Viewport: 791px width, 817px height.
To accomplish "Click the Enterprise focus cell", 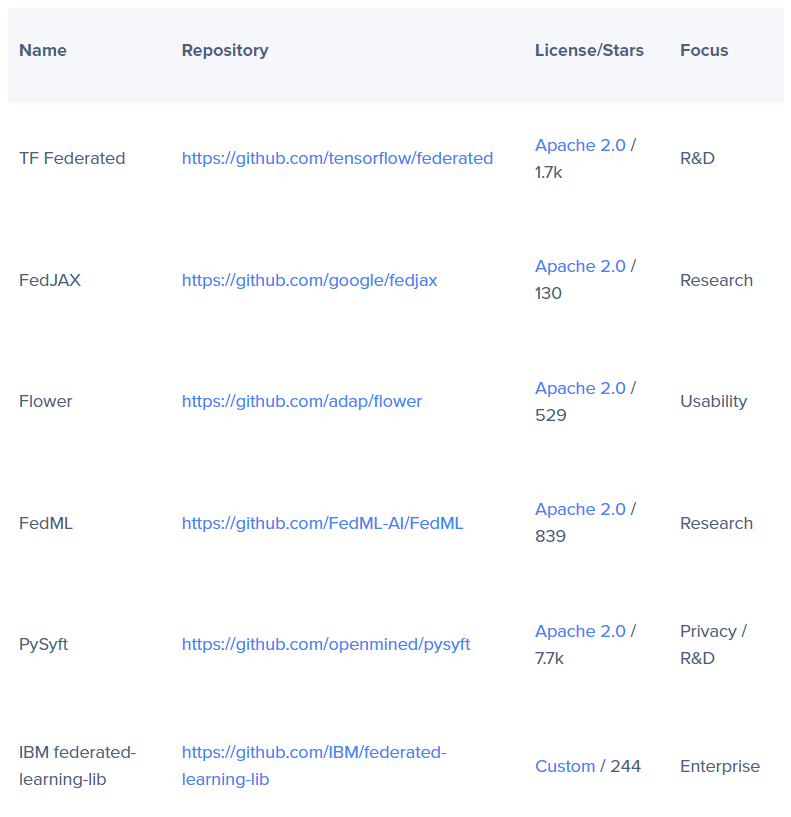I will click(720, 766).
